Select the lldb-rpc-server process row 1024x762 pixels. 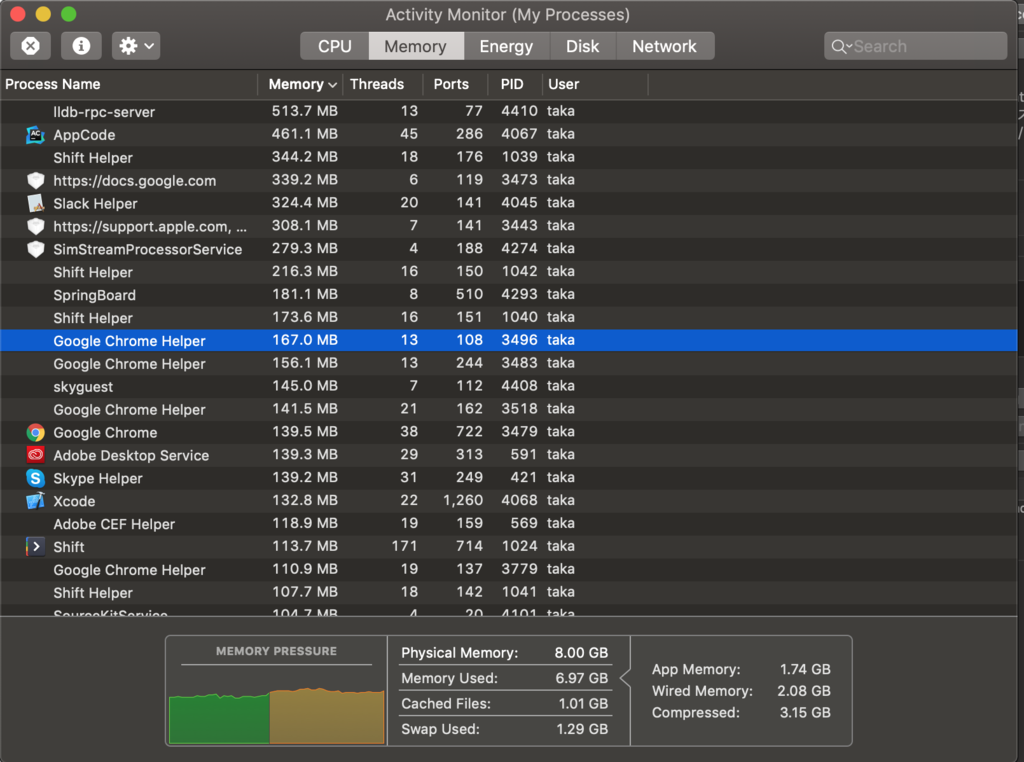click(509, 112)
